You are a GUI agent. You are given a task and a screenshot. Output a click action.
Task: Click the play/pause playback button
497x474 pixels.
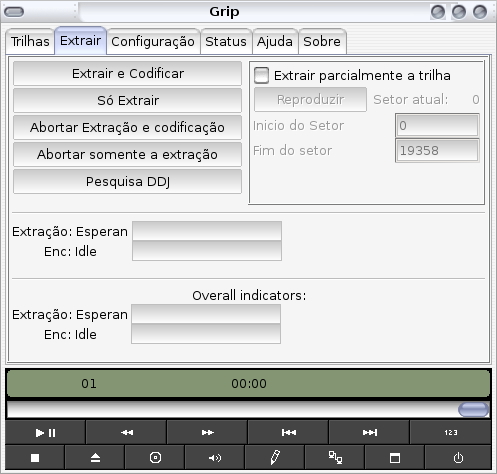(x=45, y=432)
